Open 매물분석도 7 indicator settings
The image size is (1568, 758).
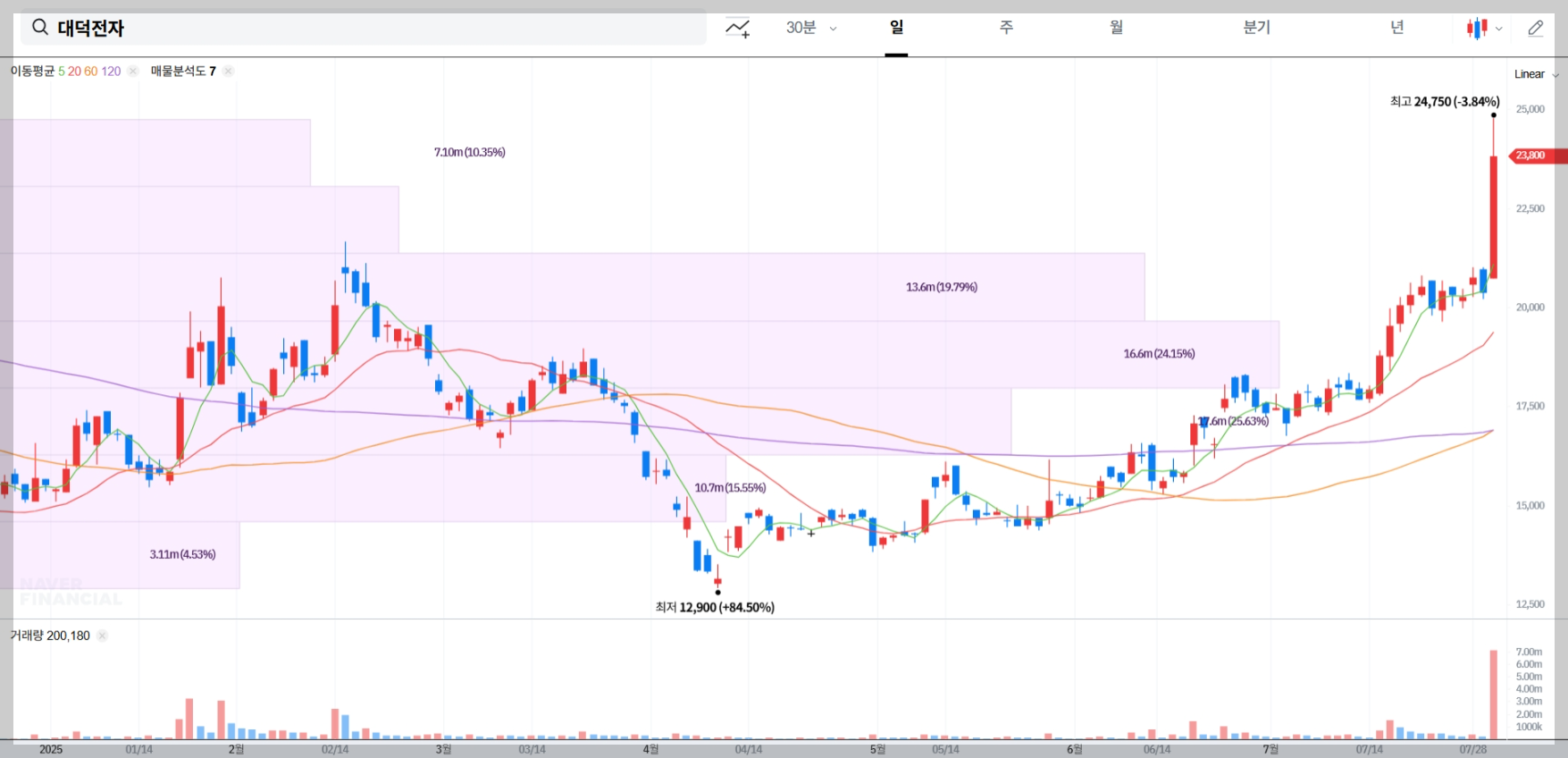[x=183, y=72]
